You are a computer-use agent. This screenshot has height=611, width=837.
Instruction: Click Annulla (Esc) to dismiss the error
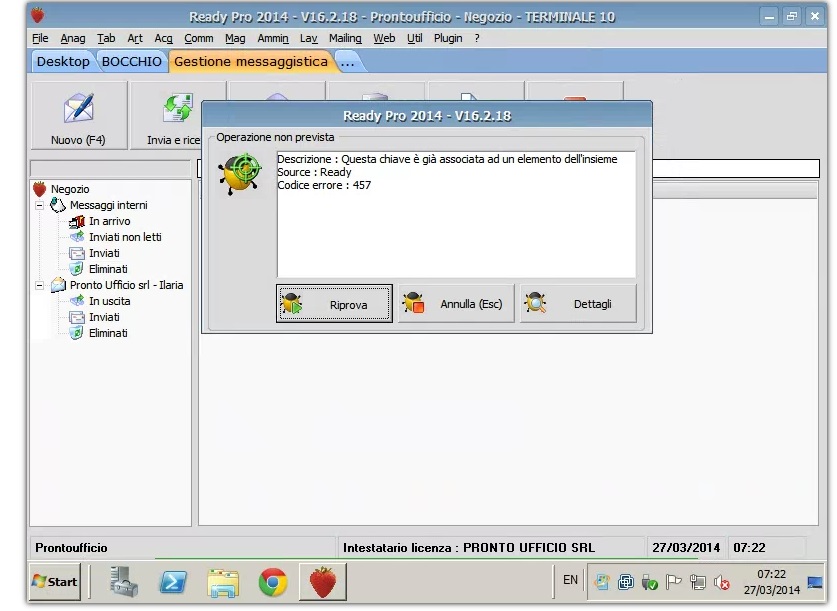point(456,304)
